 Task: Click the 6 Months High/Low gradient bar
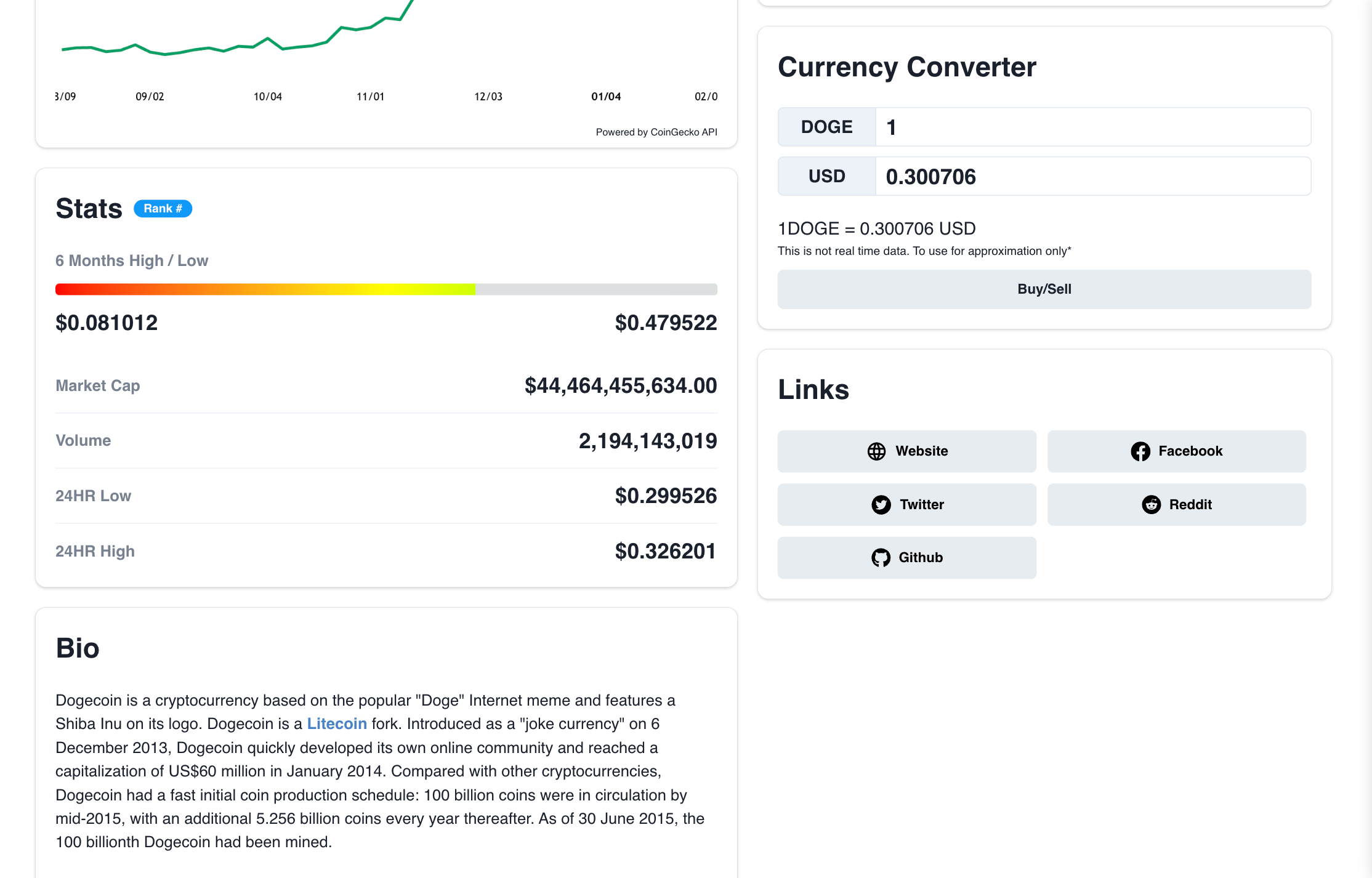[x=386, y=289]
